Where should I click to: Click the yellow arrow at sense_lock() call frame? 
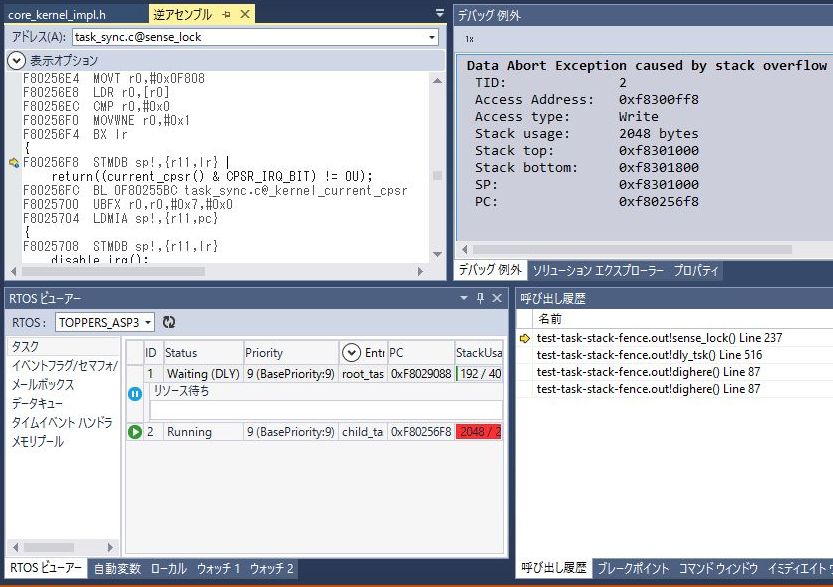point(525,338)
